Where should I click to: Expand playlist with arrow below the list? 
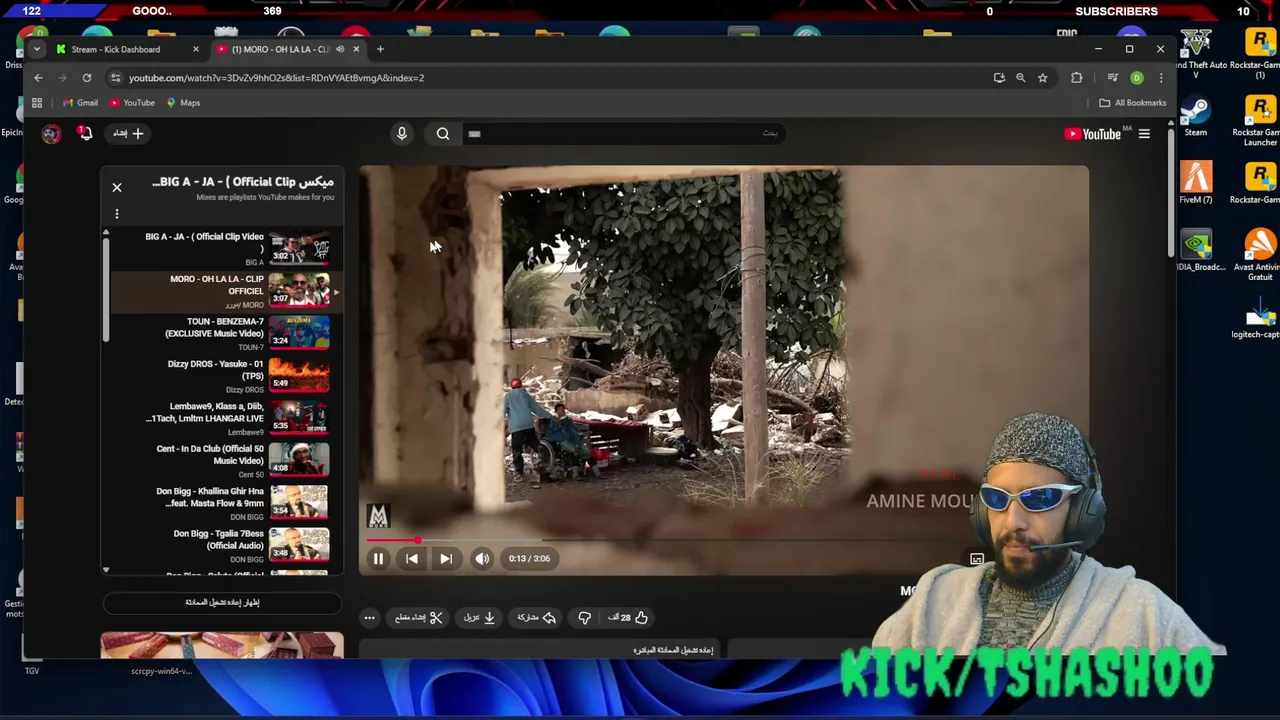105,570
